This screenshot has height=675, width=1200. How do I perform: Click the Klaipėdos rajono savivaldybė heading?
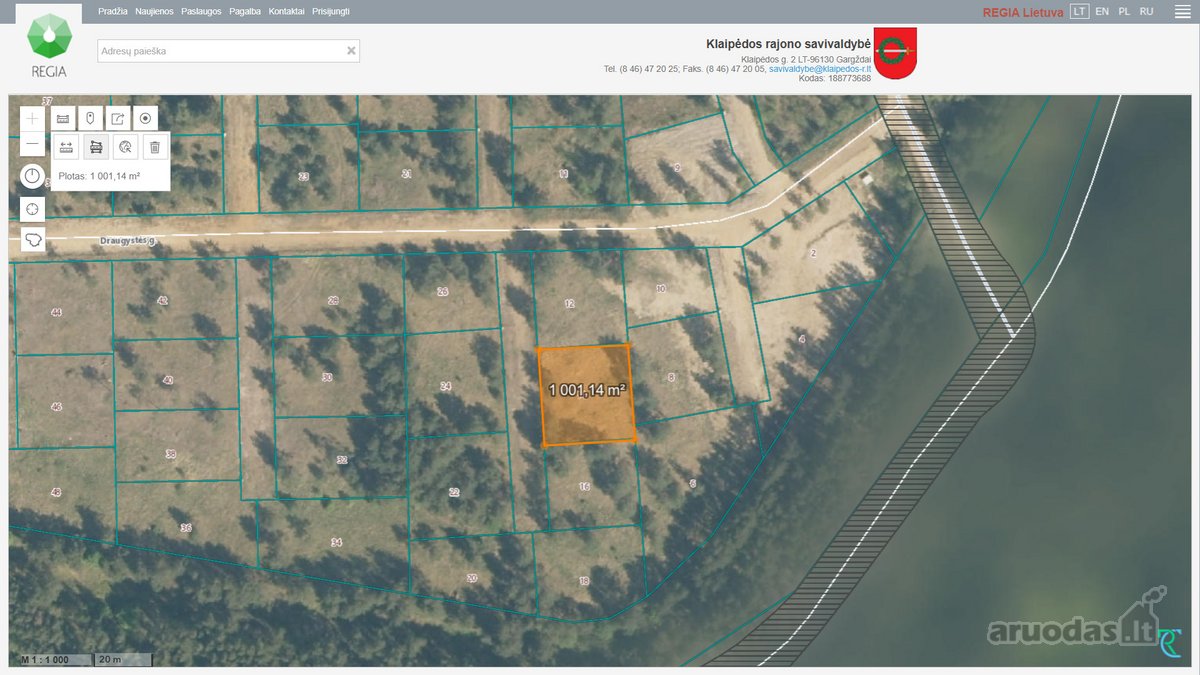click(x=789, y=44)
